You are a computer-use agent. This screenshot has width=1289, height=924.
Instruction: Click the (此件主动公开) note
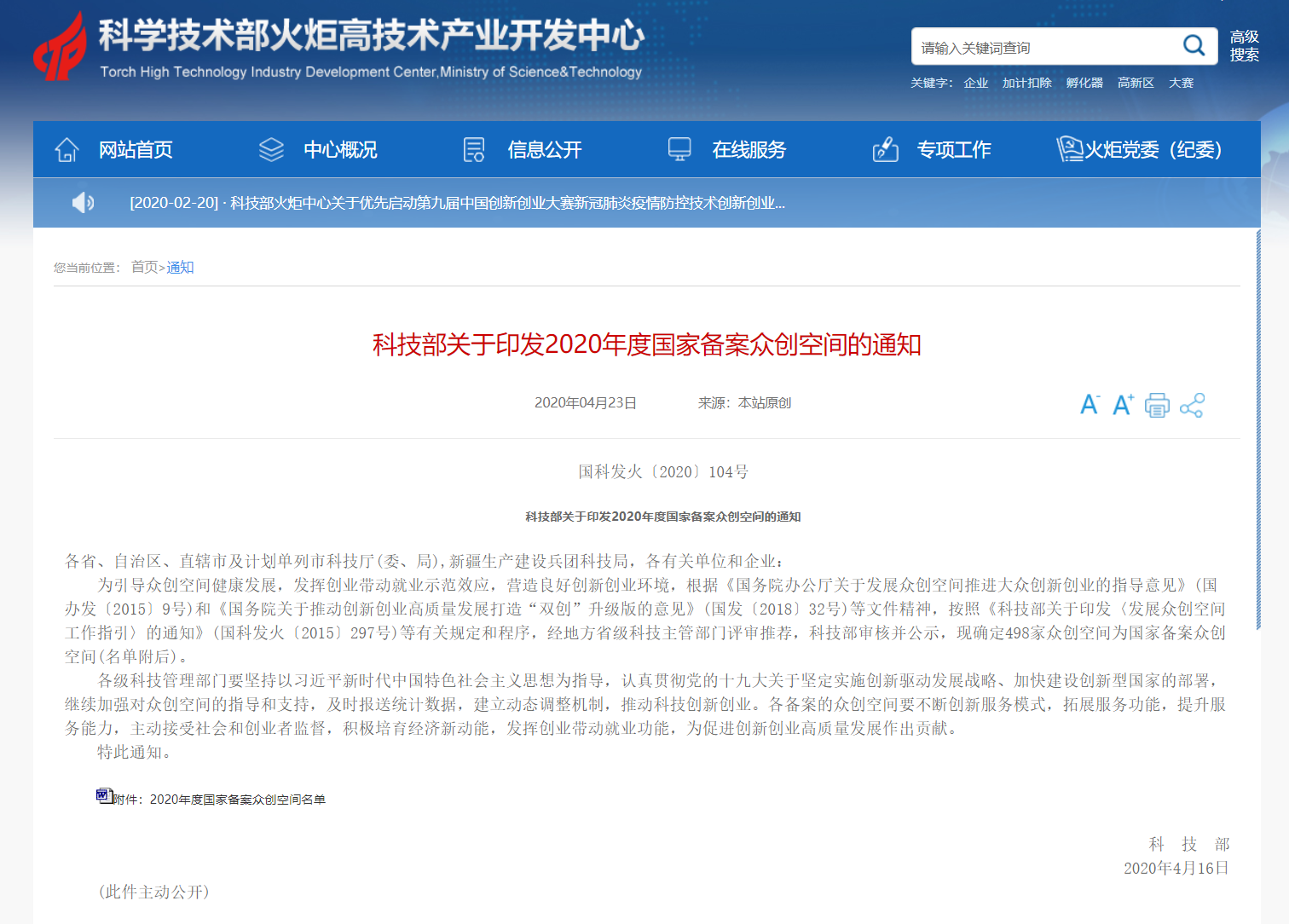(x=153, y=892)
